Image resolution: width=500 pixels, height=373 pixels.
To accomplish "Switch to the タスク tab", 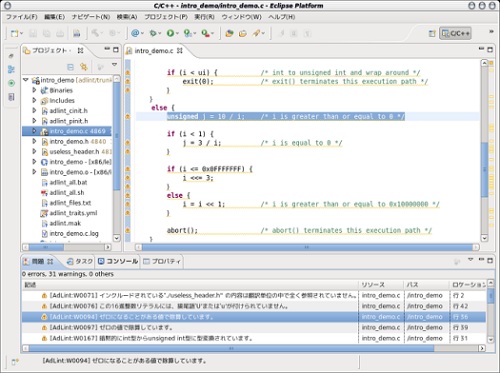I will coord(80,261).
